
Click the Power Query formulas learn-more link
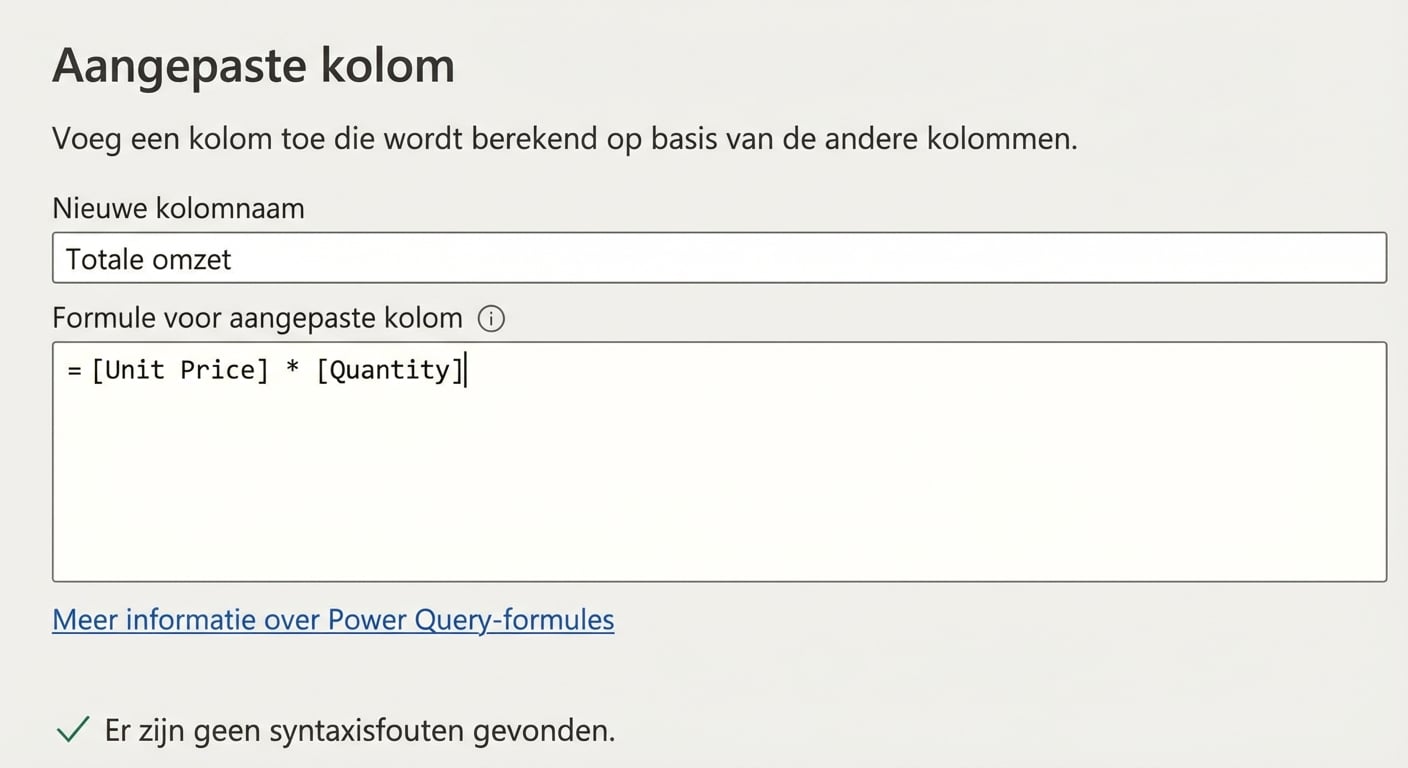click(332, 620)
